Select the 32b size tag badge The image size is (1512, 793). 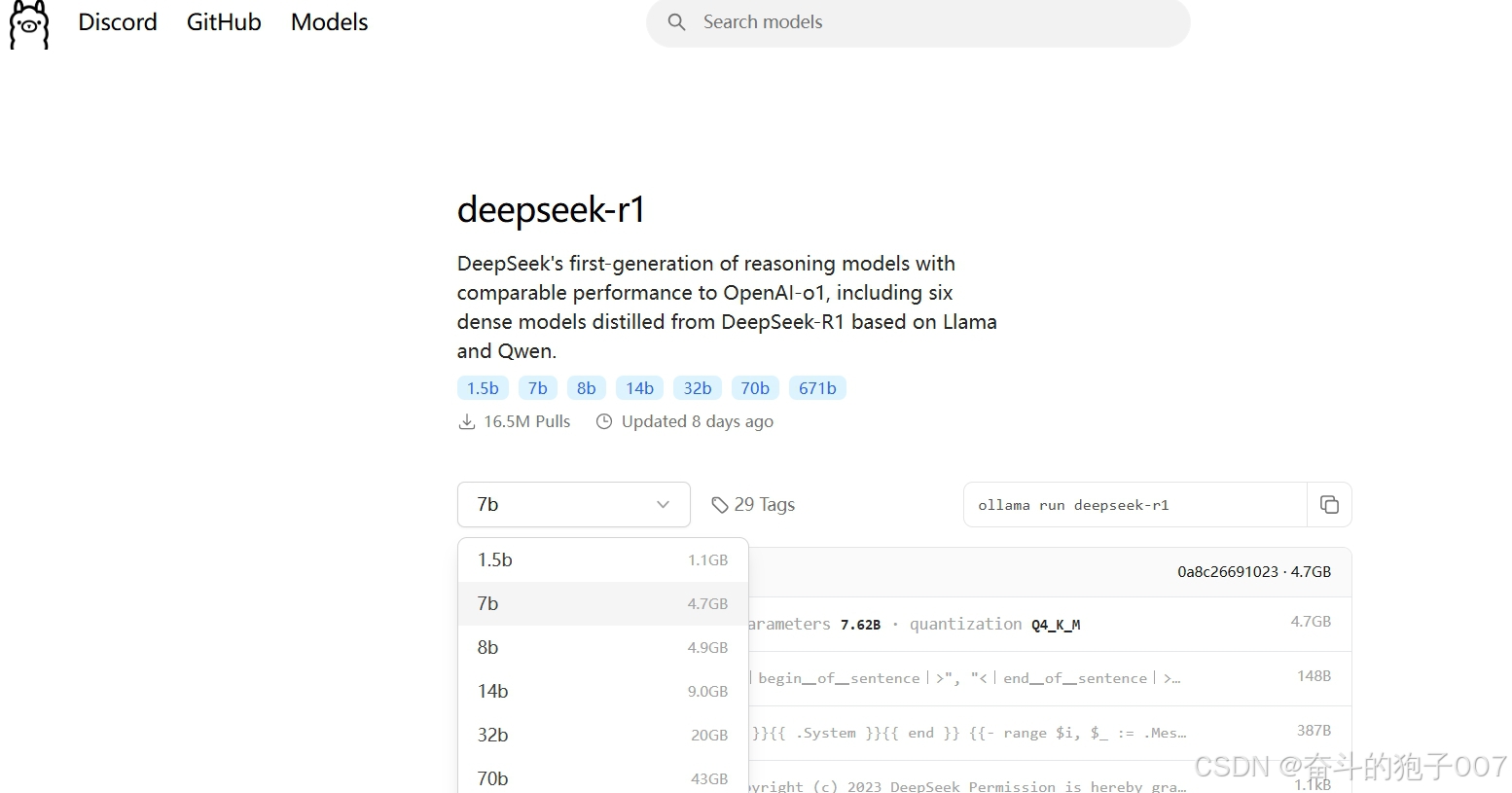tap(698, 388)
